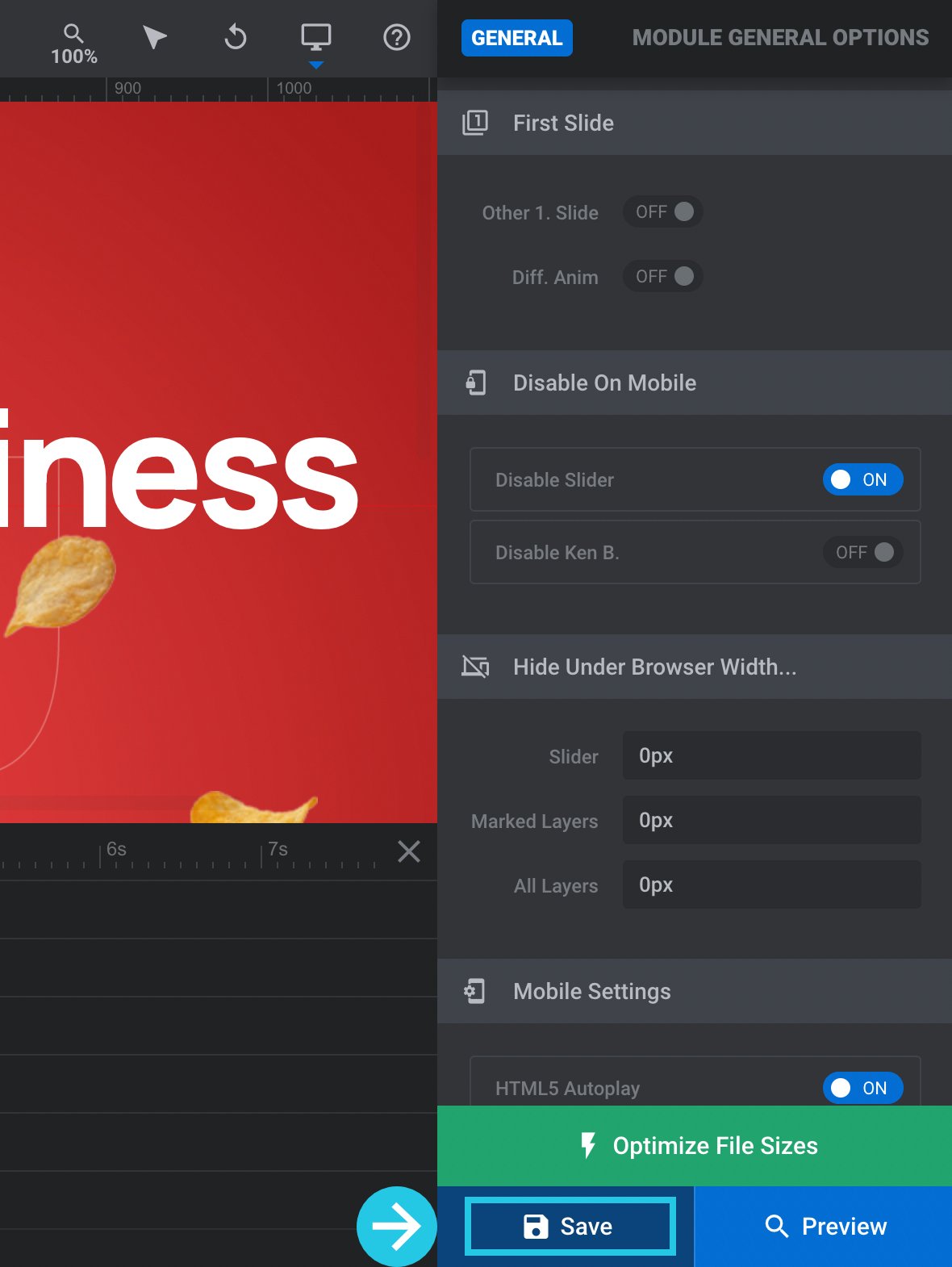Enable the Disable Ken B. switch
The height and width of the screenshot is (1267, 952).
tap(862, 552)
